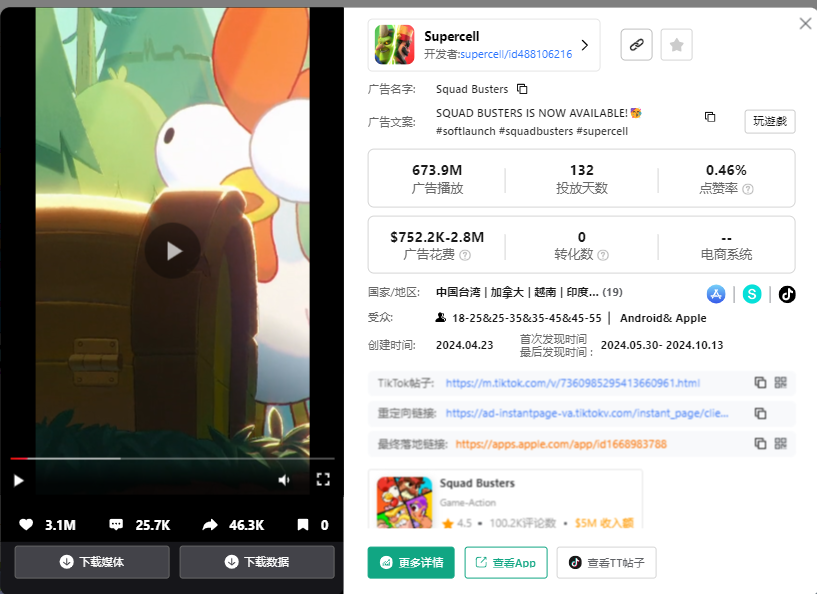Copy the final landing link
This screenshot has height=594, width=817.
(x=760, y=443)
